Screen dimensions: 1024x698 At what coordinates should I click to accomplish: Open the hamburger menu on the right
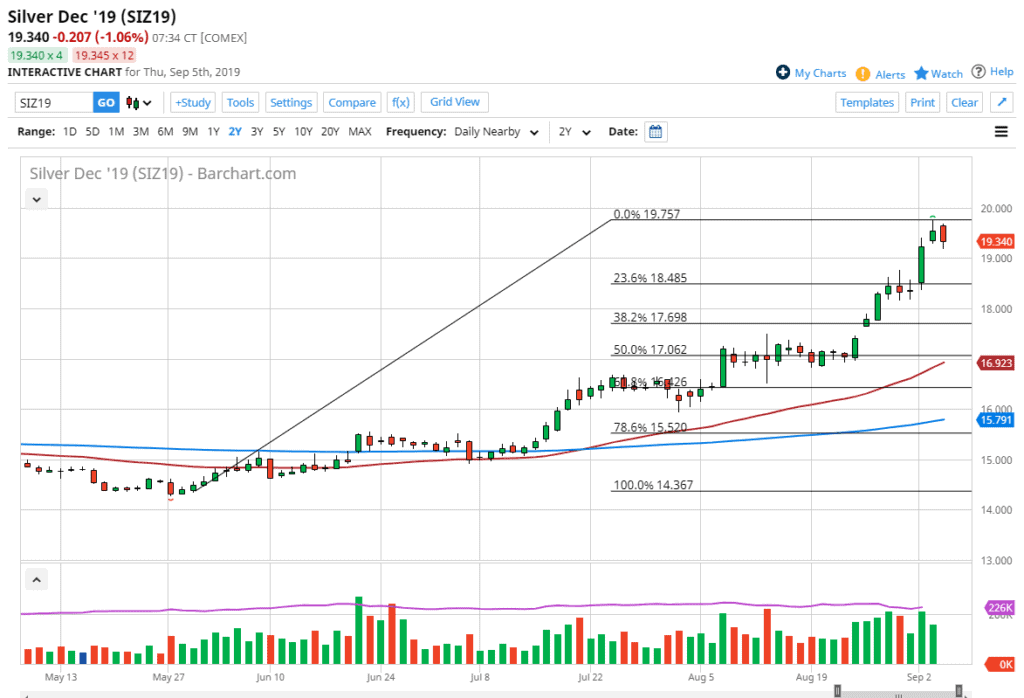(x=1001, y=132)
